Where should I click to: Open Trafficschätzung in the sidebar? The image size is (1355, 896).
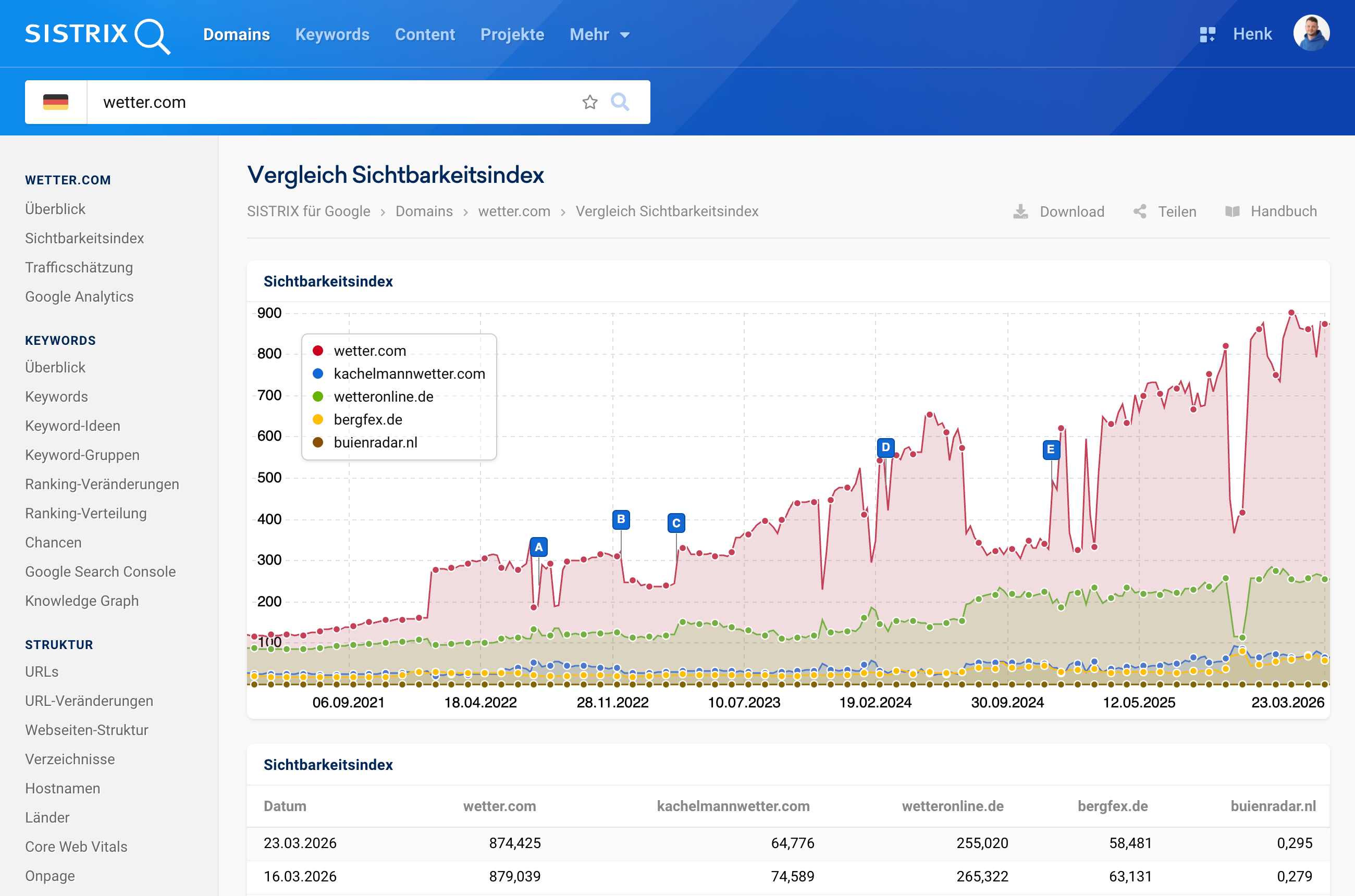79,267
